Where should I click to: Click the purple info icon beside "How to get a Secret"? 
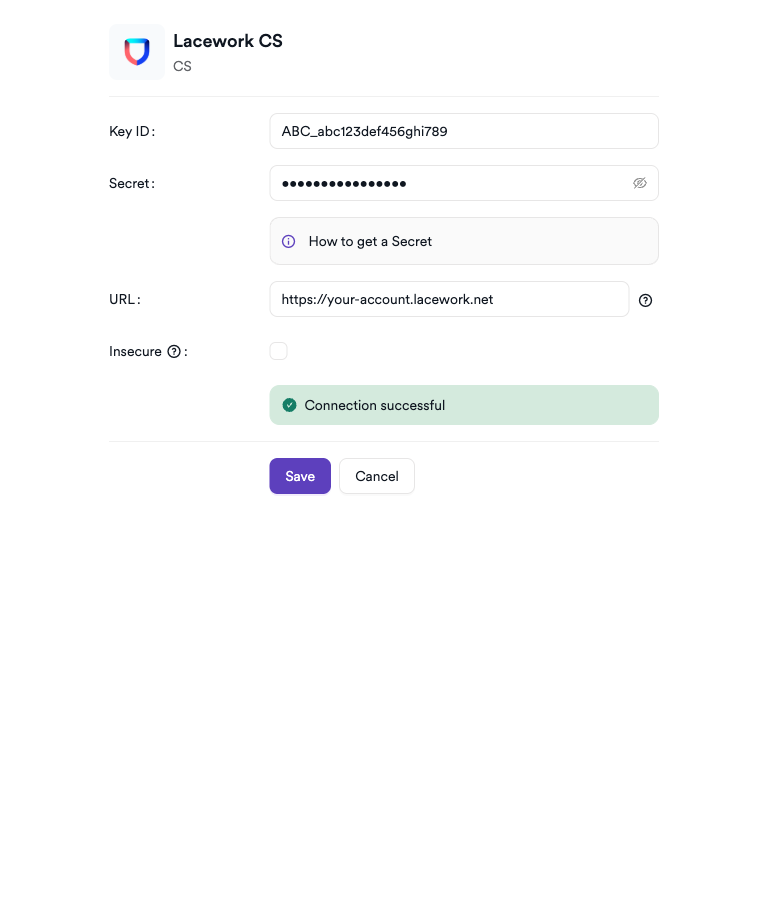tap(288, 241)
